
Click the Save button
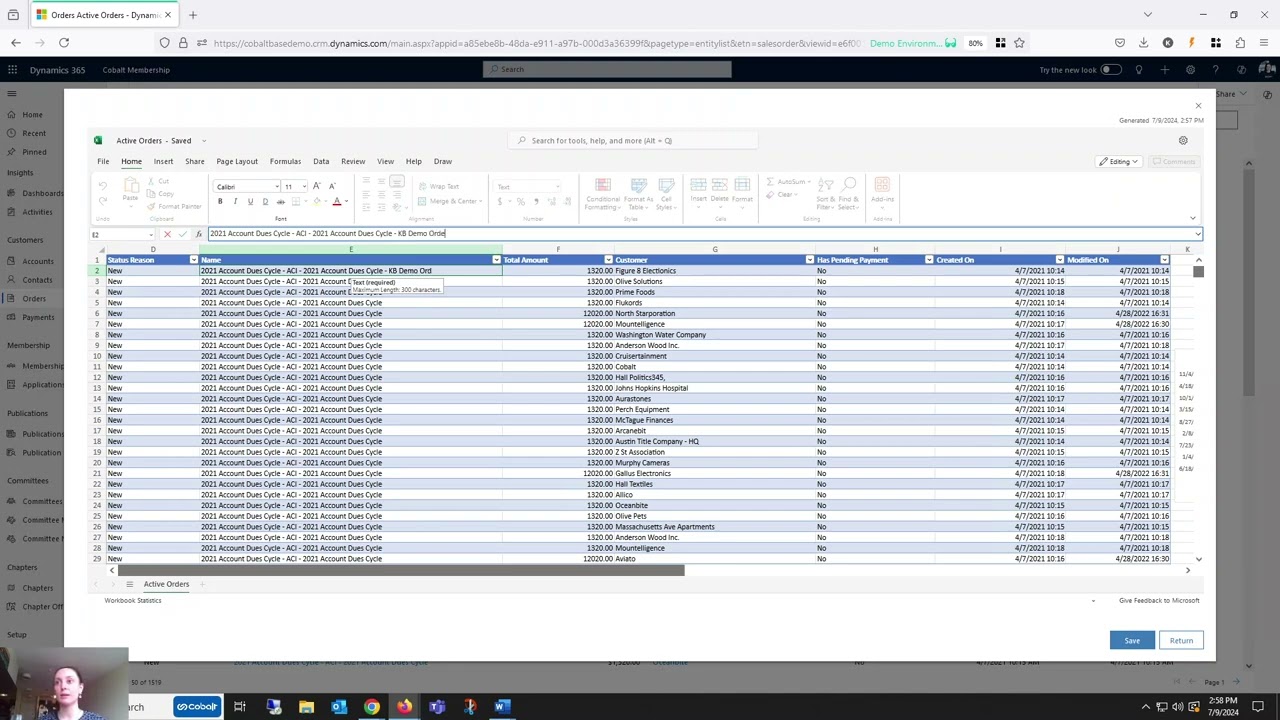[x=1132, y=641]
